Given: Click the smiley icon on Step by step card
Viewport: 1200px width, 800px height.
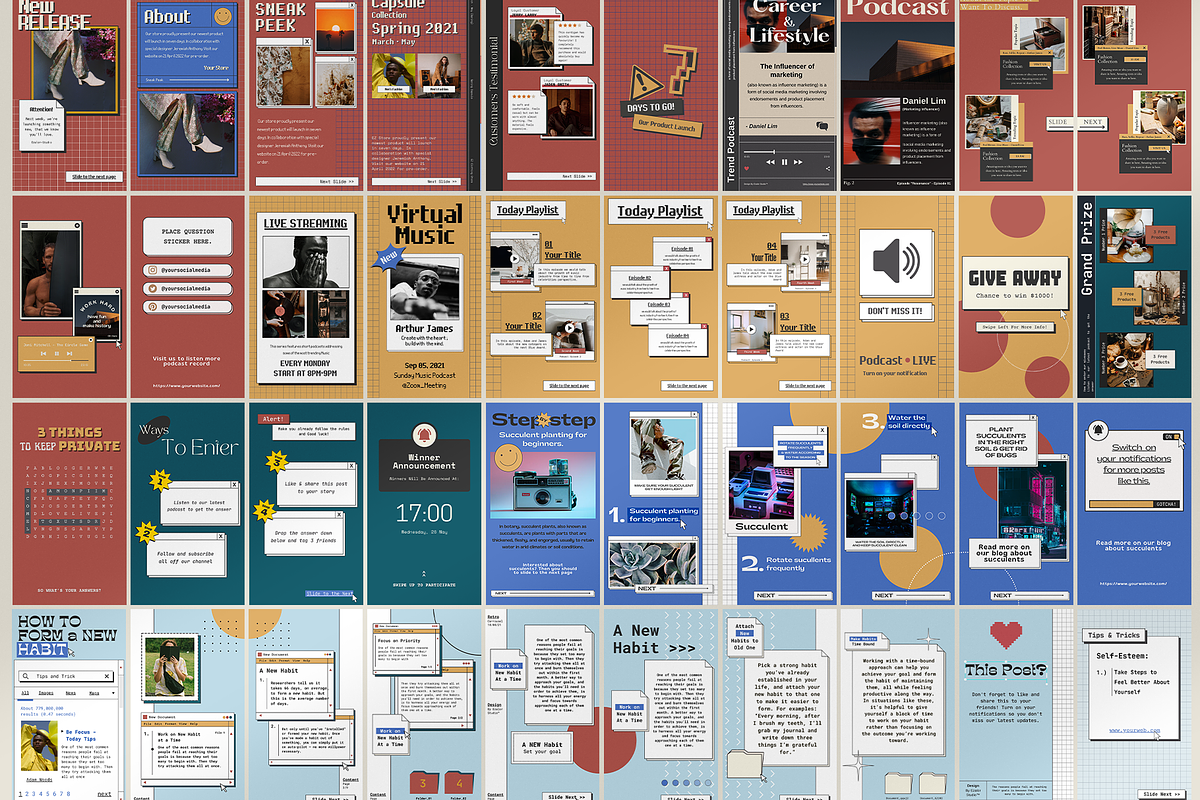Looking at the screenshot, I should [x=509, y=456].
